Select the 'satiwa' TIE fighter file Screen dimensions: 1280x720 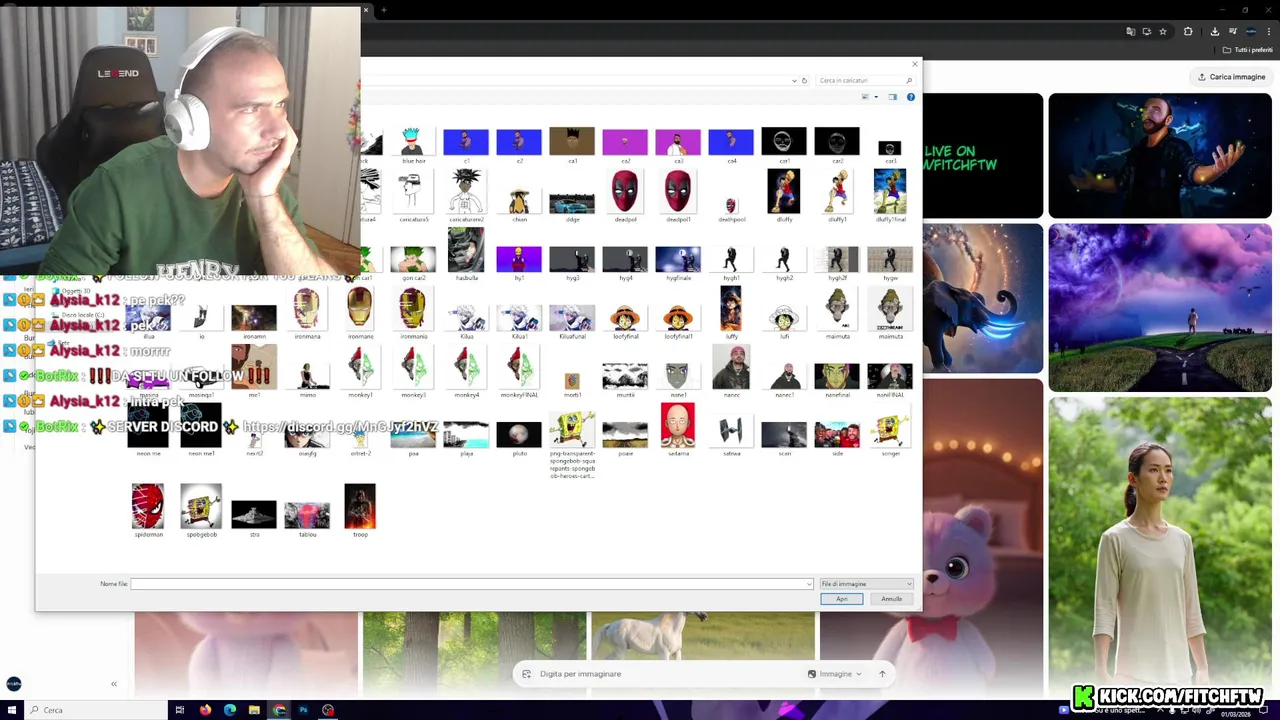click(731, 436)
